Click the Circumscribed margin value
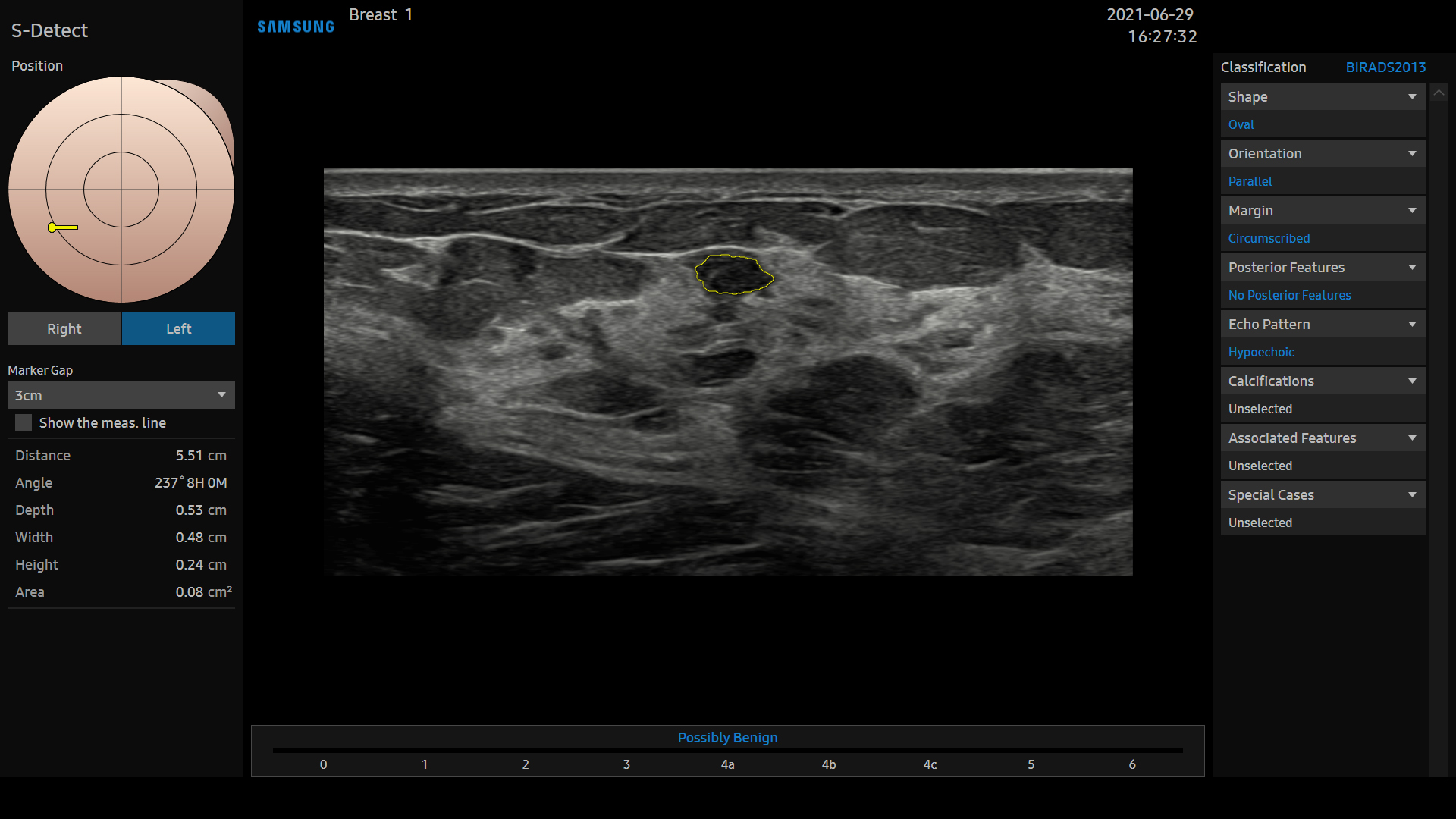 point(1269,238)
